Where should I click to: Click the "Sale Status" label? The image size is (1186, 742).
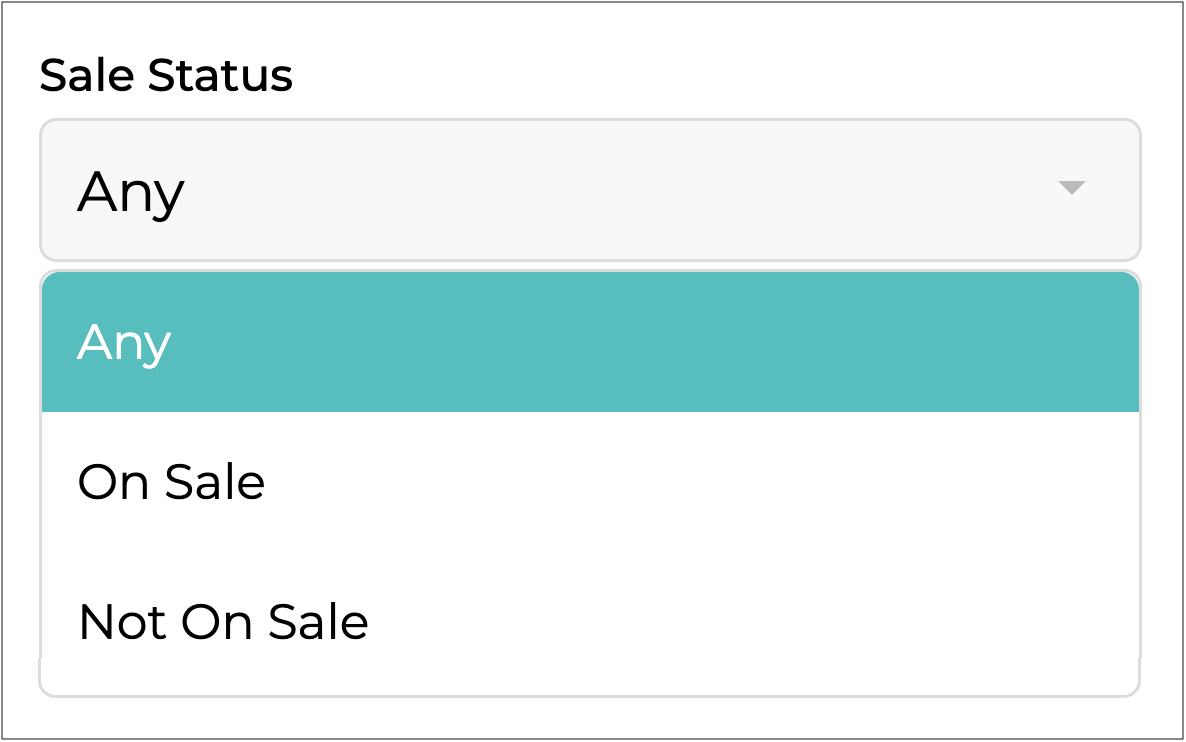166,76
